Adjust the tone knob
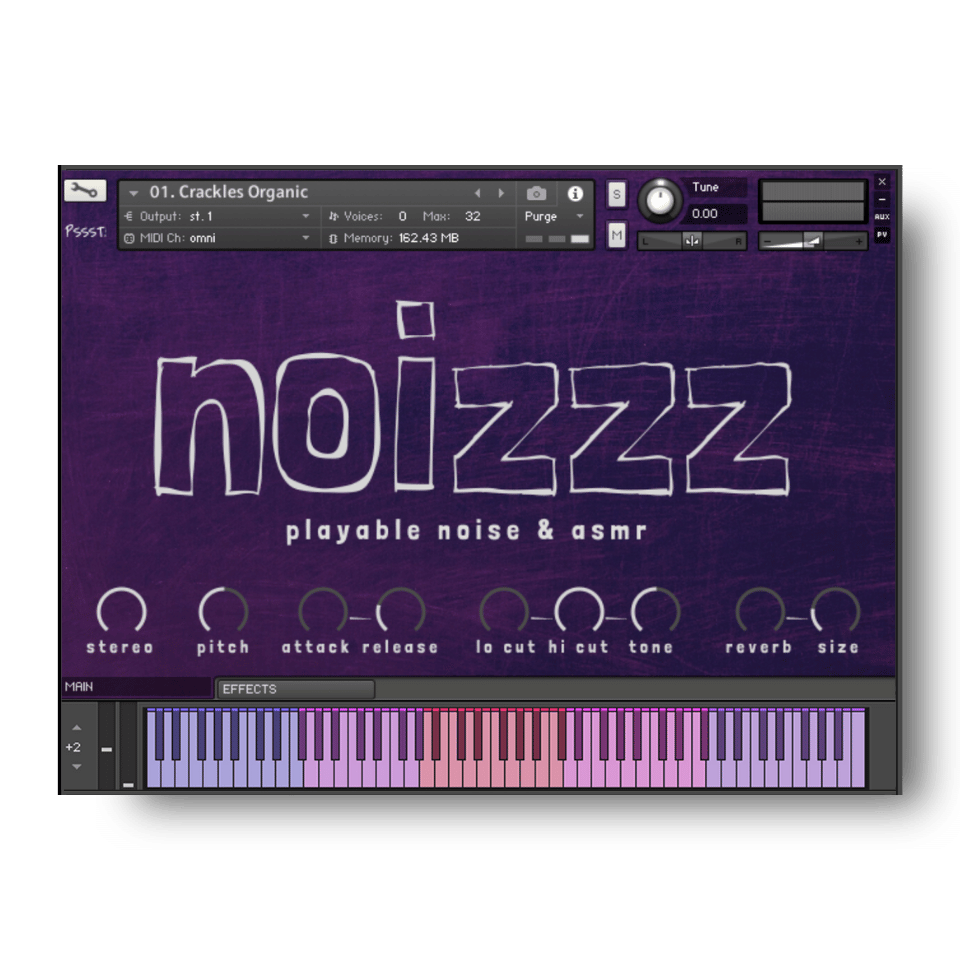The width and height of the screenshot is (960, 960). (x=655, y=611)
